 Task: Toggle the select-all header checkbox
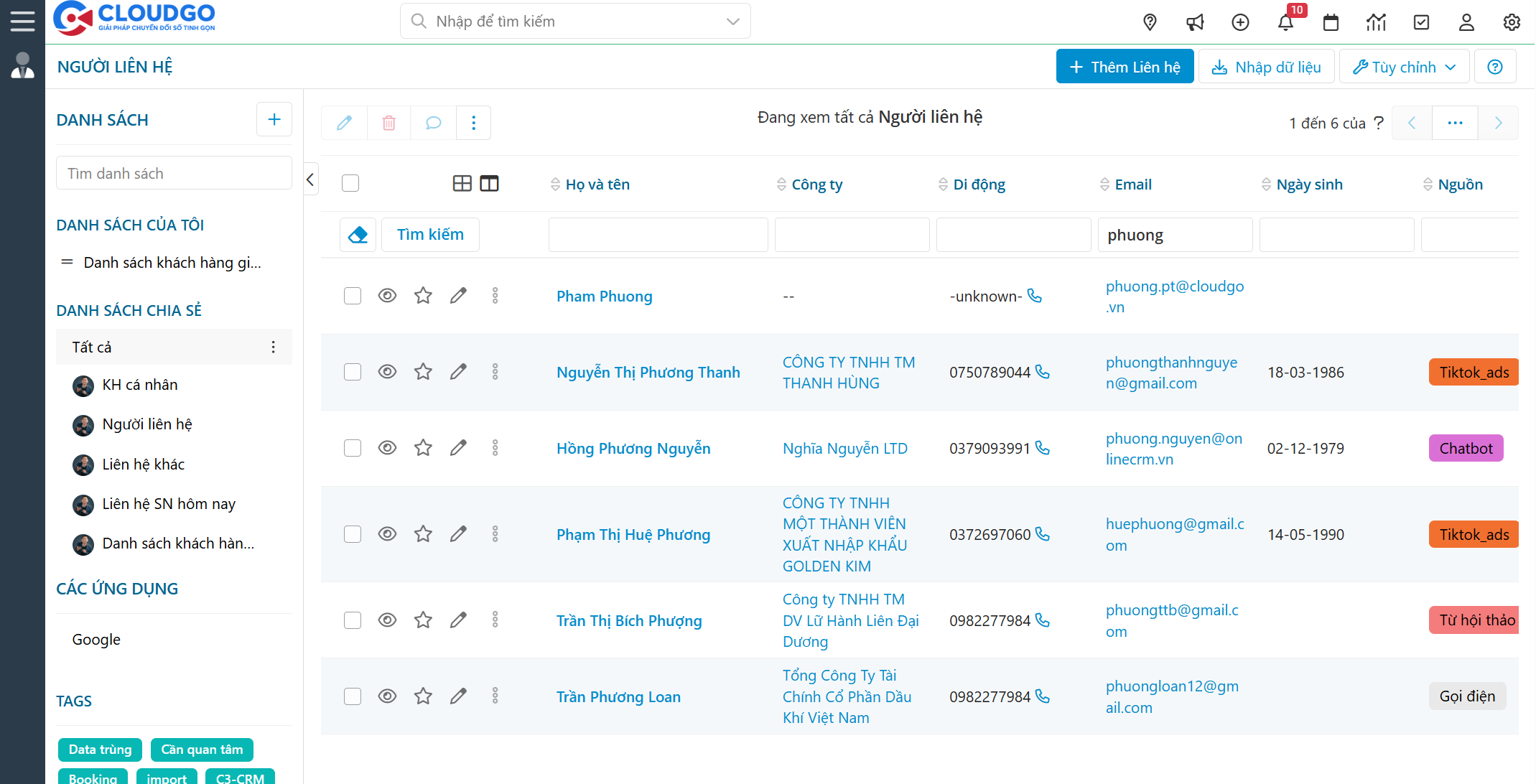350,184
